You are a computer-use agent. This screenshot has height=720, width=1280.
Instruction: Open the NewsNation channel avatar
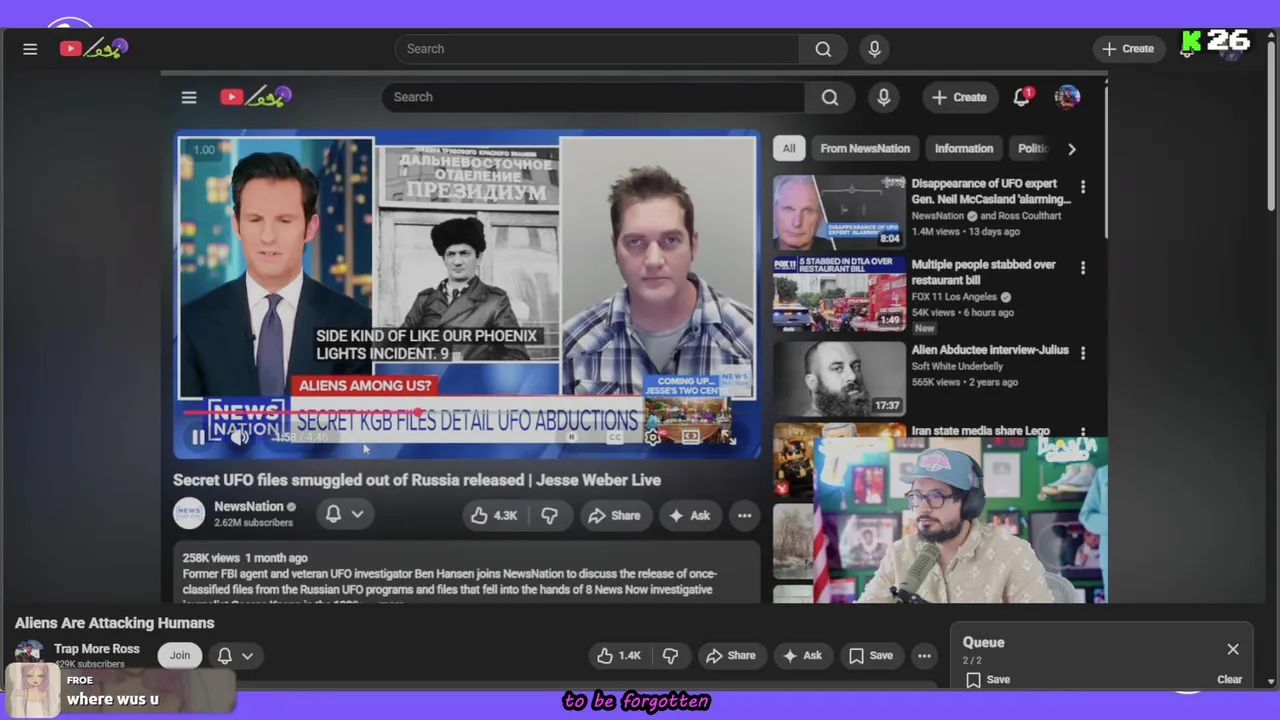189,514
